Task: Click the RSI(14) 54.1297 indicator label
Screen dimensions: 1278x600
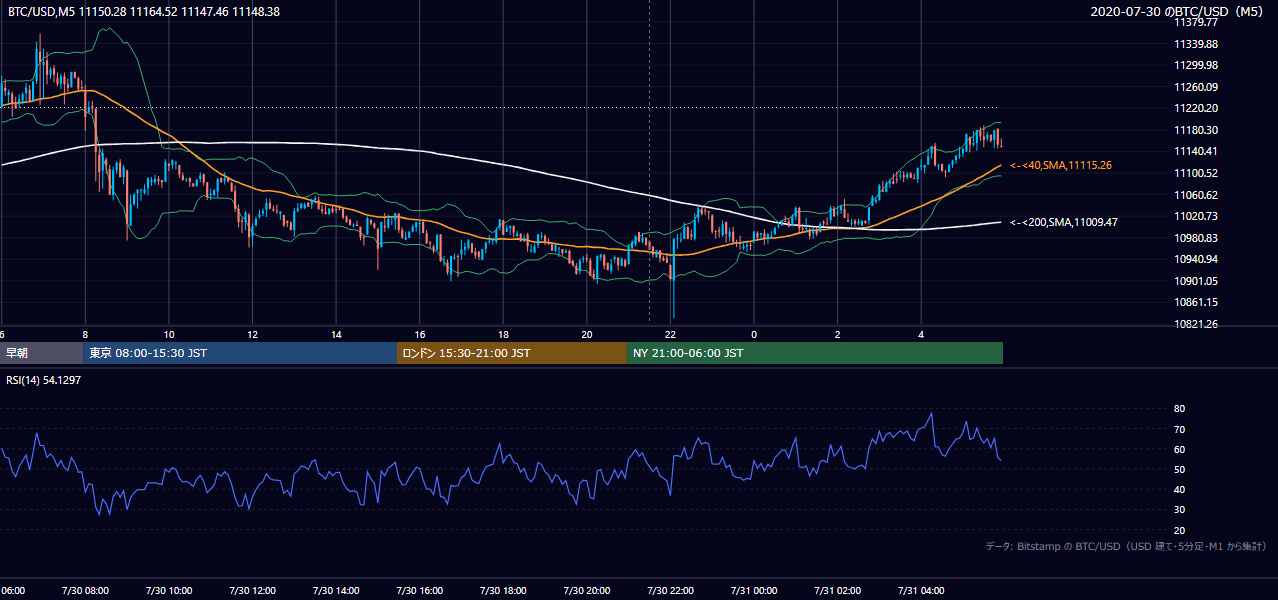Action: coord(43,380)
